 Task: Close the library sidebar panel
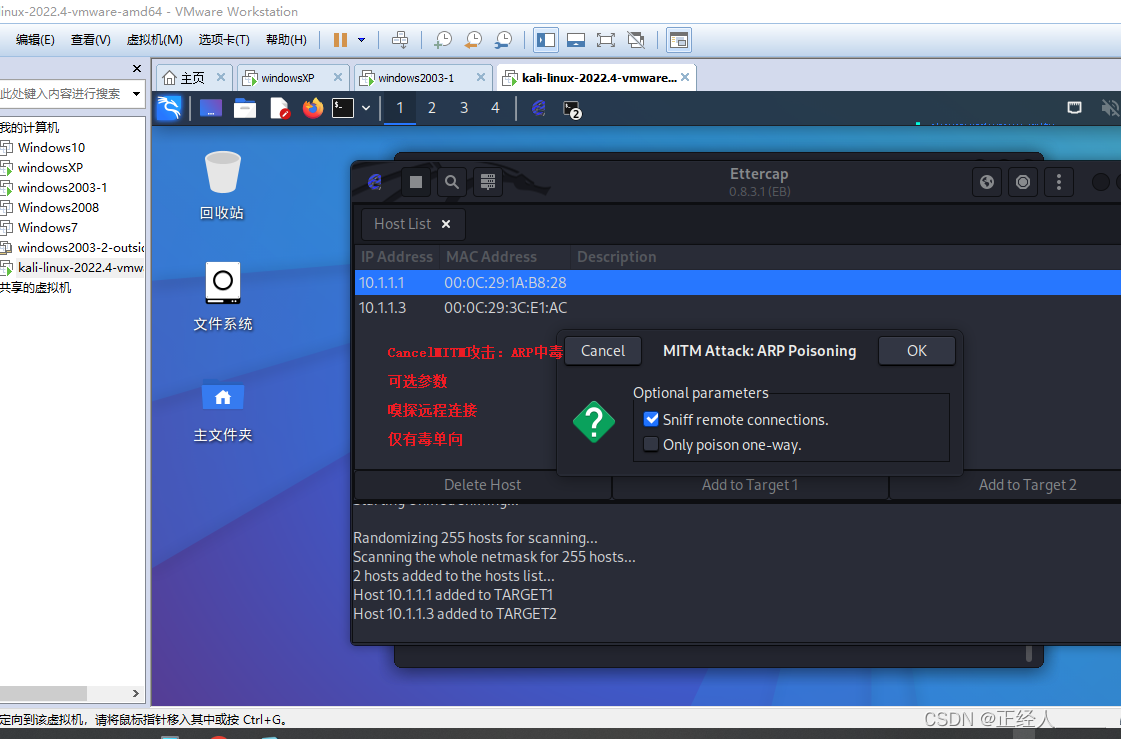[x=137, y=69]
